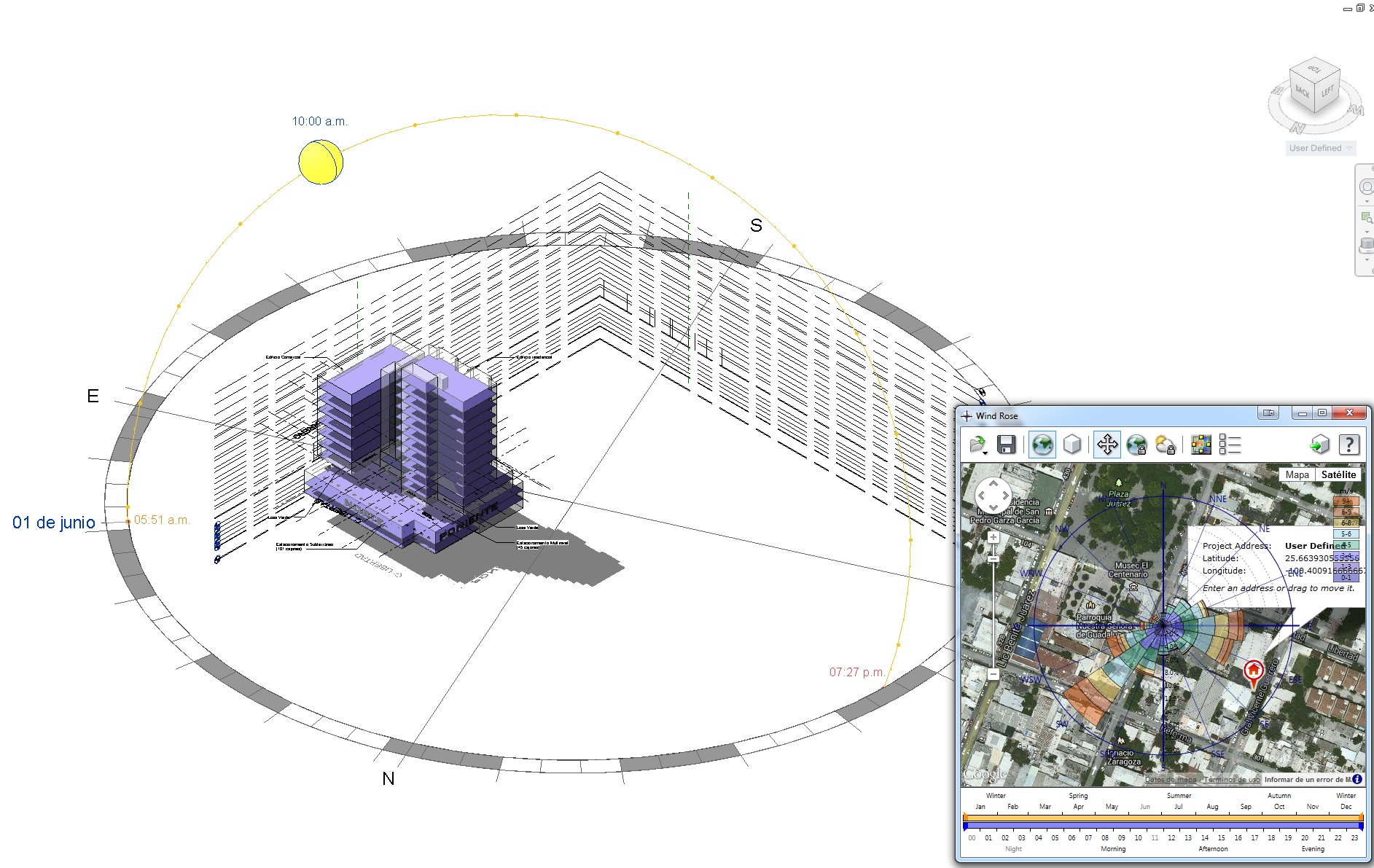
Task: Zoom out the map with minus button
Action: coord(993,674)
